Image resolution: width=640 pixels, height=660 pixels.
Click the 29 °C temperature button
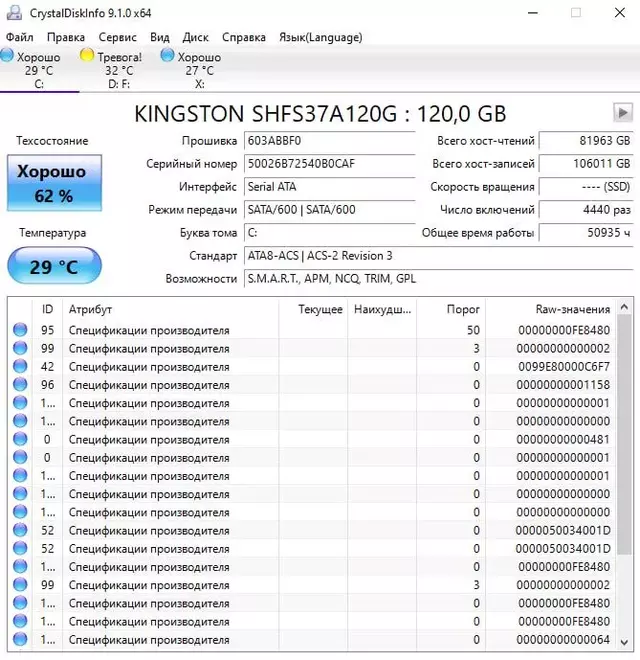(54, 266)
